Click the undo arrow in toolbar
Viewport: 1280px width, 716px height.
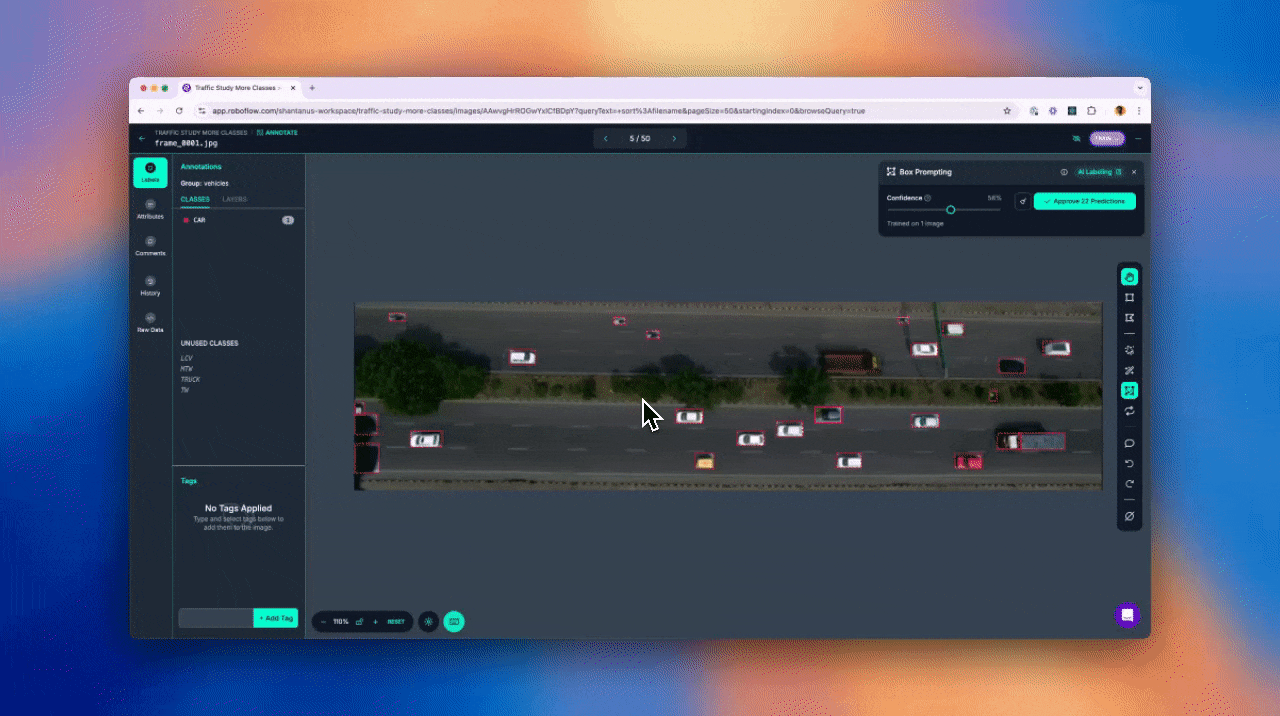1129,464
